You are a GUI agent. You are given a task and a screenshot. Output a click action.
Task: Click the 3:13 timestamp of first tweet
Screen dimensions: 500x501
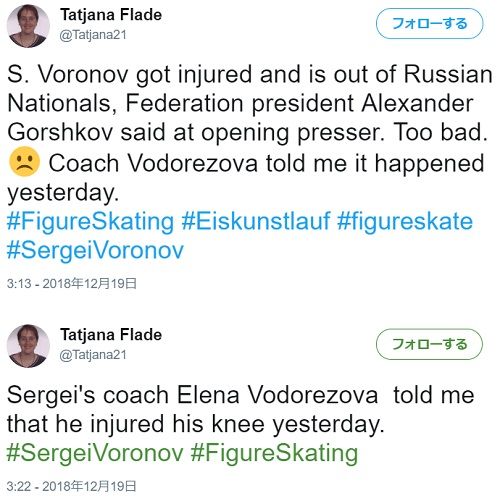pyautogui.click(x=72, y=284)
